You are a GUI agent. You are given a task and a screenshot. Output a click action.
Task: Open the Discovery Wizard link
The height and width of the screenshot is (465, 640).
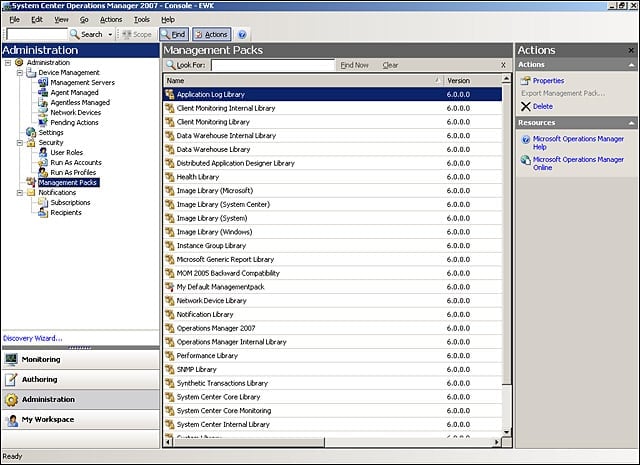(33, 338)
